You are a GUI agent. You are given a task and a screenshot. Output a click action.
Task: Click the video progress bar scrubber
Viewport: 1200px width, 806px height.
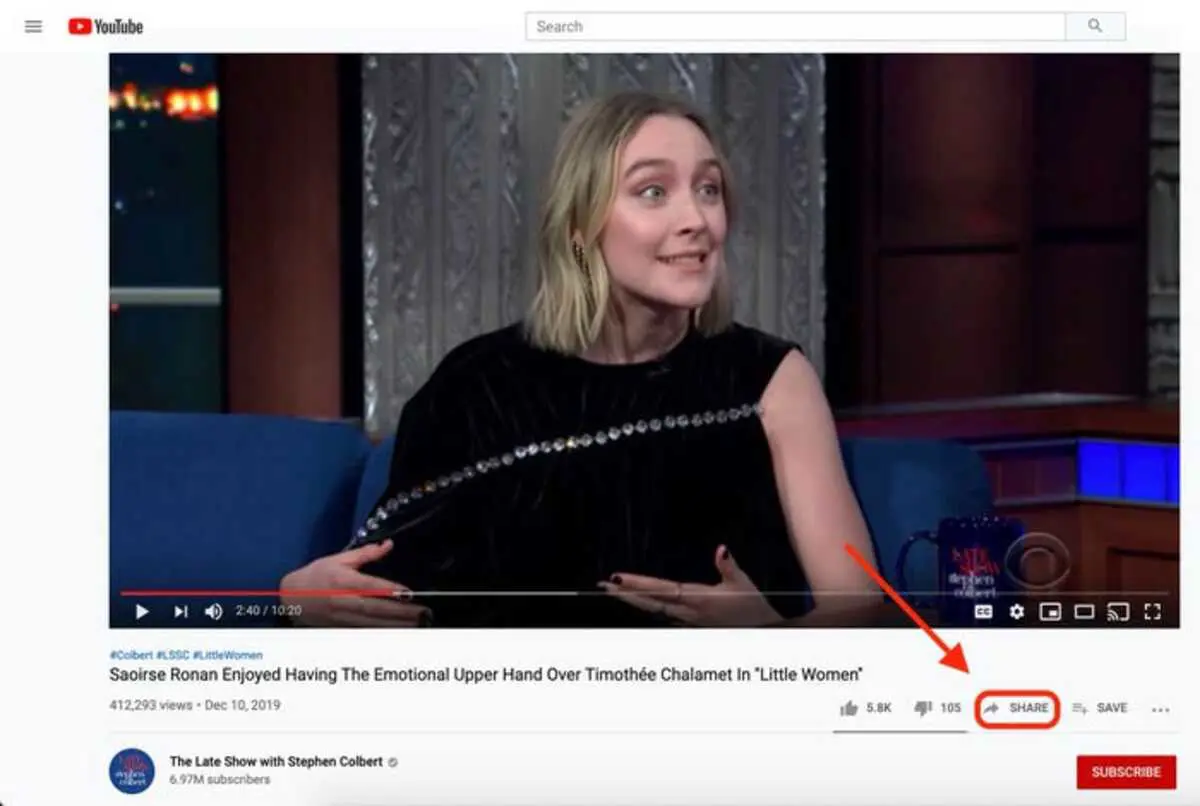pyautogui.click(x=402, y=593)
